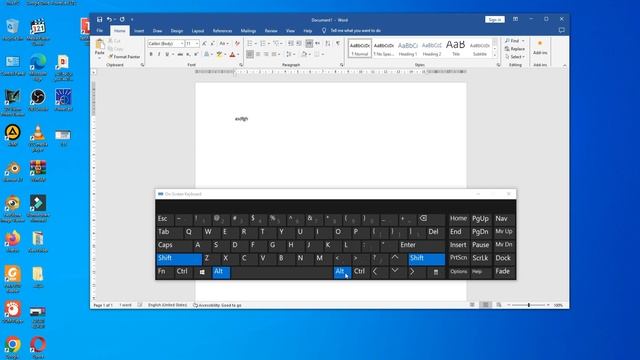The height and width of the screenshot is (360, 640).
Task: Click the Sign in button
Action: (495, 19)
